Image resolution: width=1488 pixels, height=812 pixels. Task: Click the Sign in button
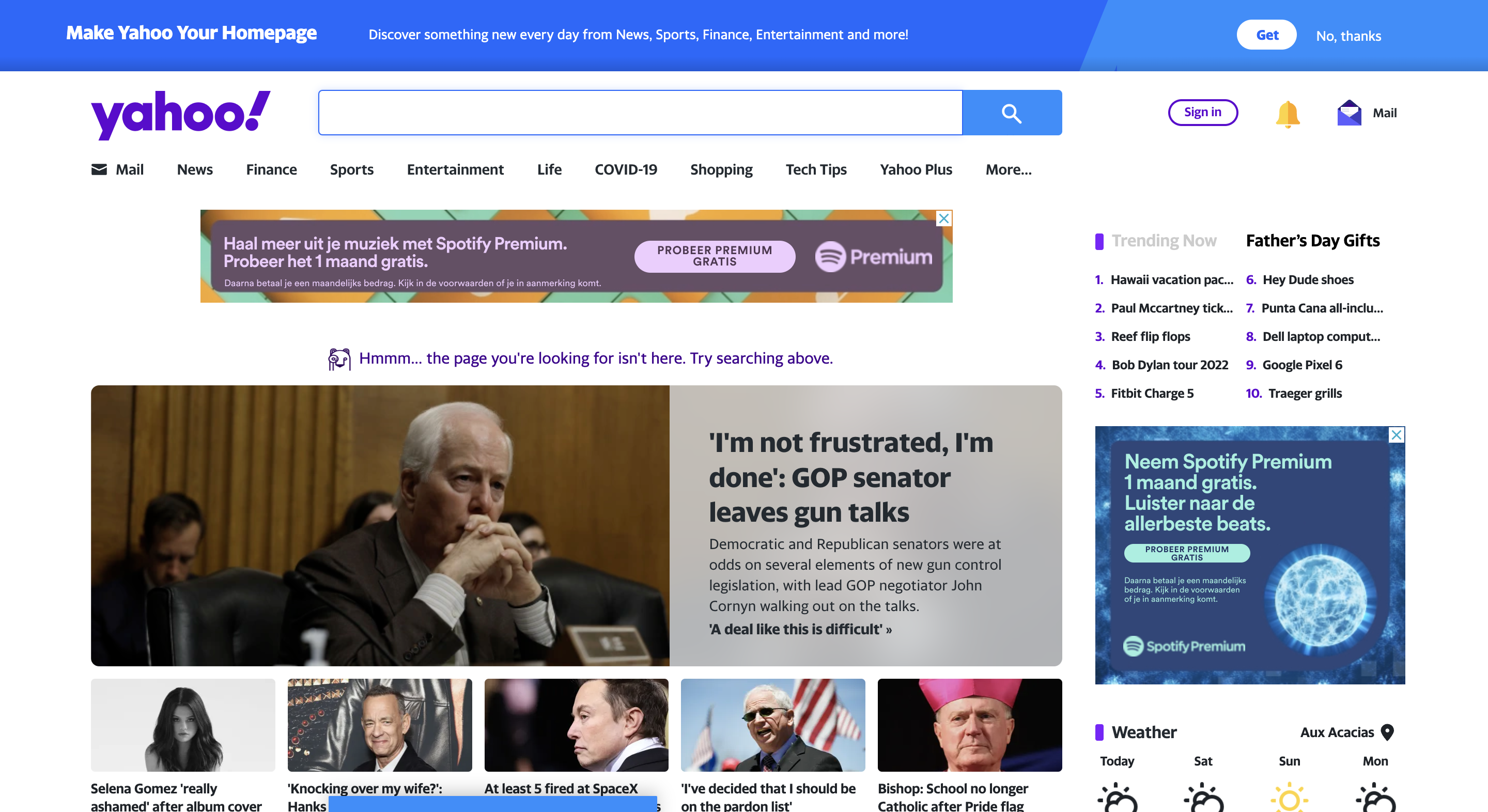tap(1203, 112)
